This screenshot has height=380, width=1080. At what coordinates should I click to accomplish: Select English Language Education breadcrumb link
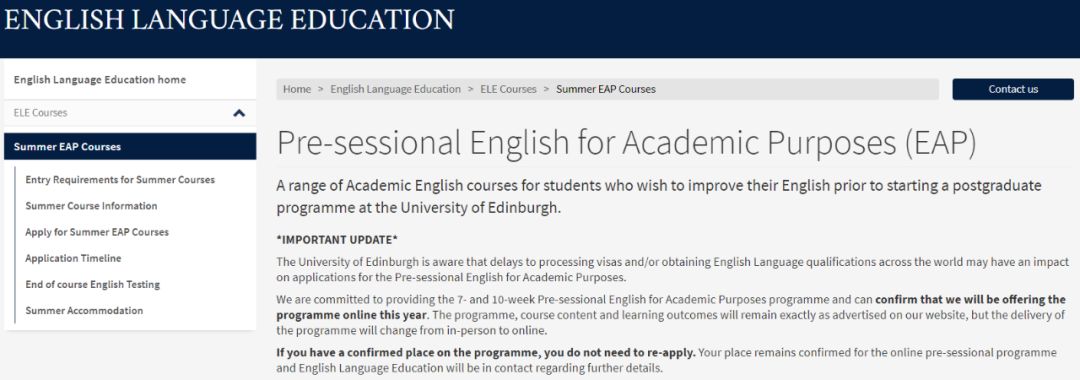(x=395, y=89)
